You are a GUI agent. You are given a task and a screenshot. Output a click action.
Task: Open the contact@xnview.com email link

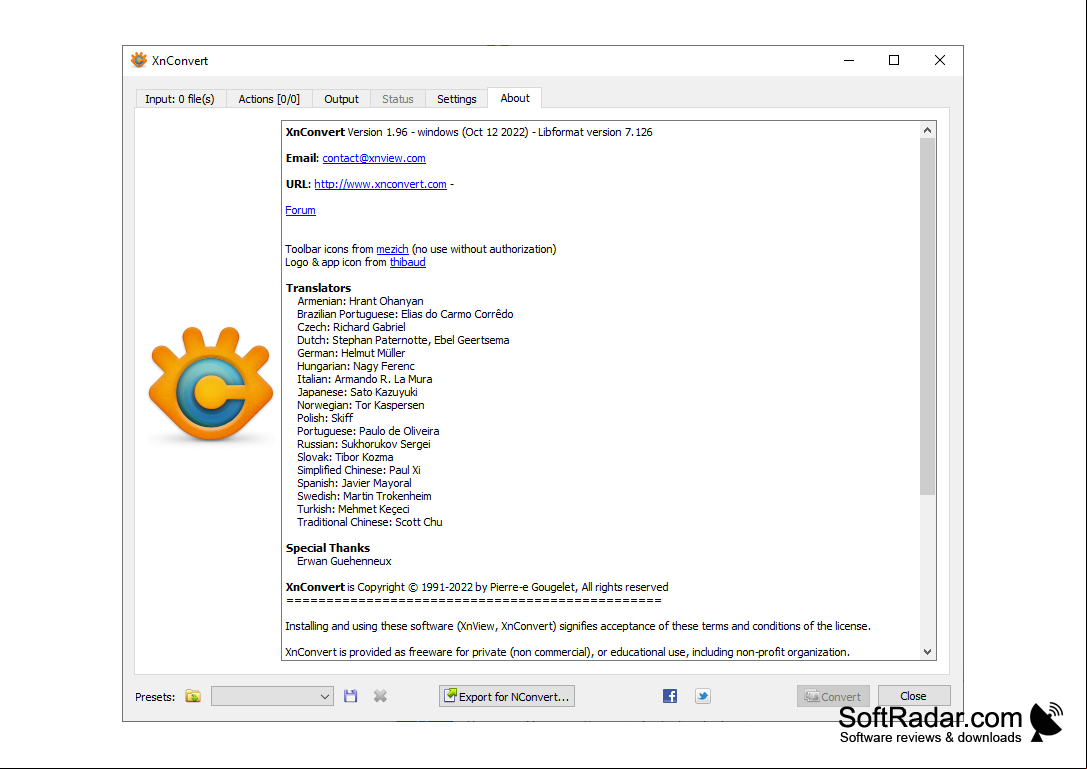click(x=374, y=158)
